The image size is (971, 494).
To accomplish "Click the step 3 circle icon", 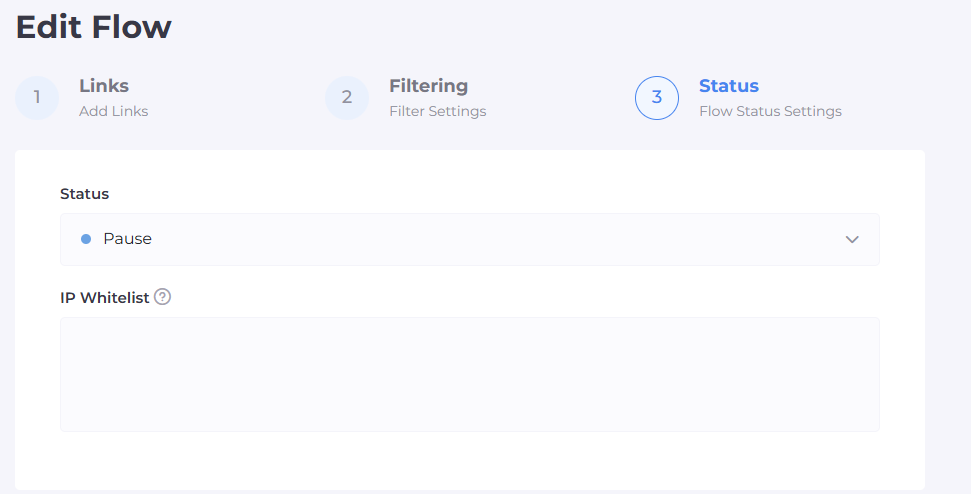I will (657, 98).
